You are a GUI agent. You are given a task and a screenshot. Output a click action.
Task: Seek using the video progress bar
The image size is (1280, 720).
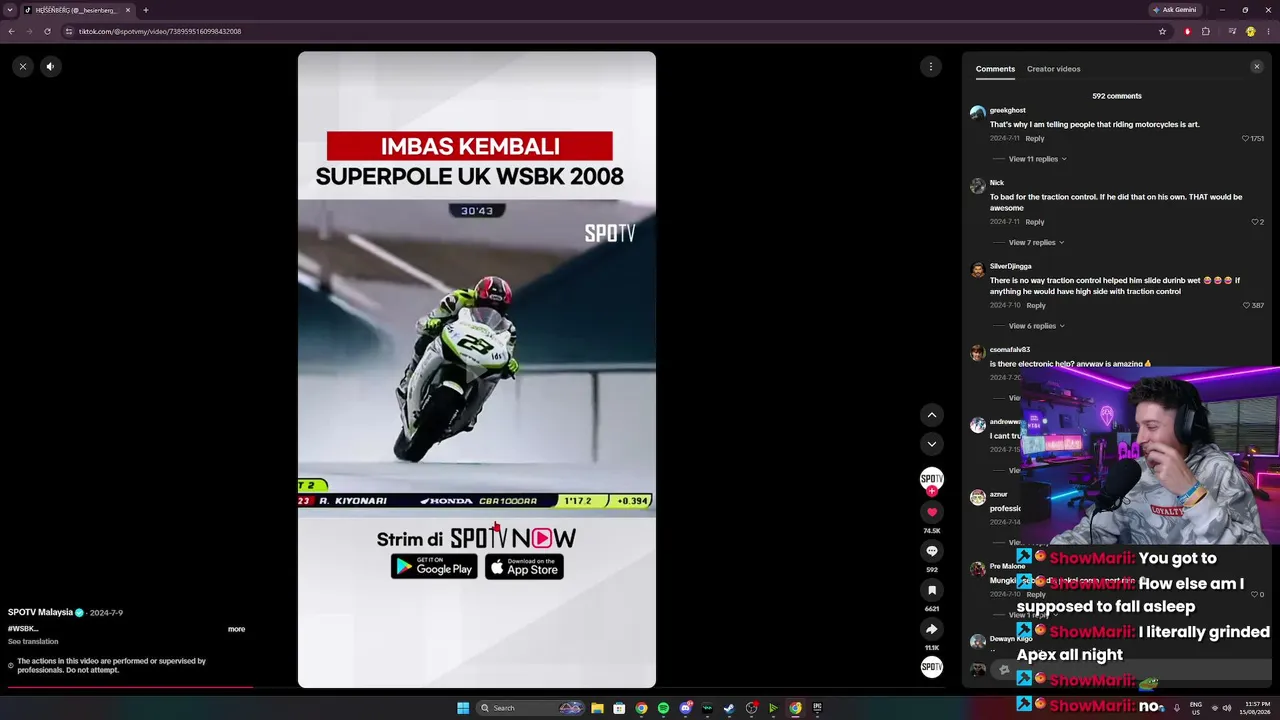point(477,687)
